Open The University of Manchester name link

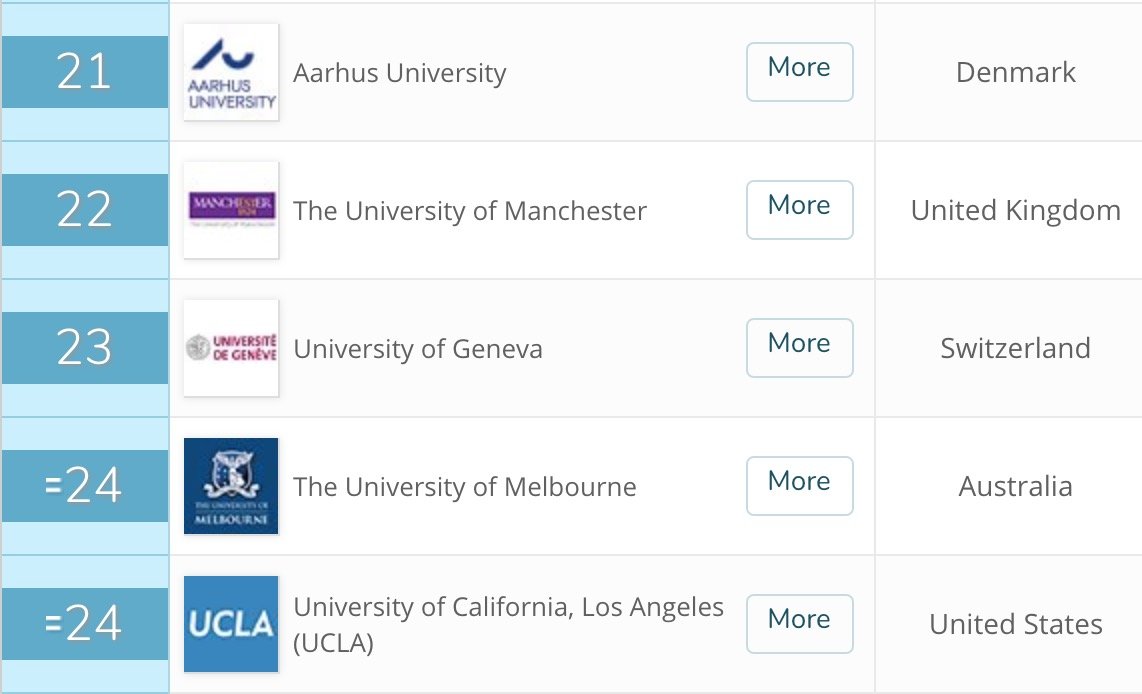coord(470,210)
